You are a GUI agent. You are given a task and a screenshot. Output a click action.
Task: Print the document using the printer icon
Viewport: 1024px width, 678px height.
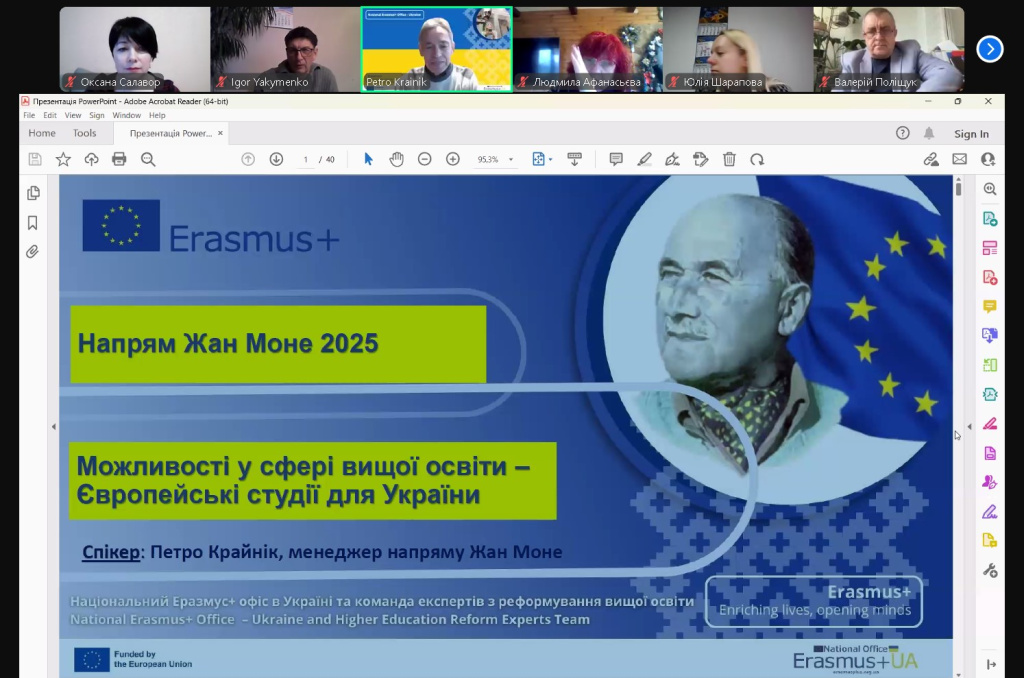click(x=119, y=159)
